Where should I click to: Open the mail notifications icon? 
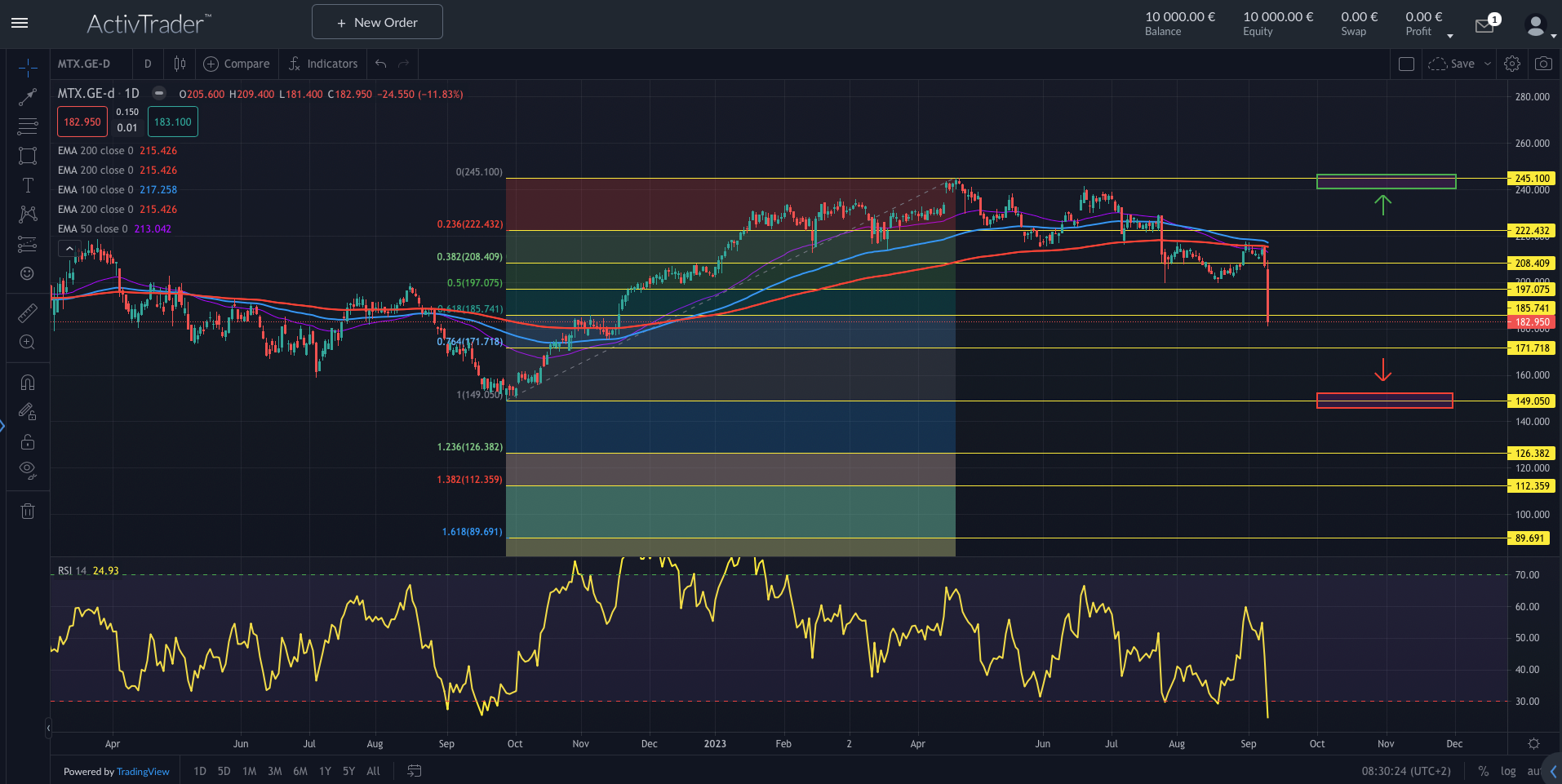pos(1484,26)
